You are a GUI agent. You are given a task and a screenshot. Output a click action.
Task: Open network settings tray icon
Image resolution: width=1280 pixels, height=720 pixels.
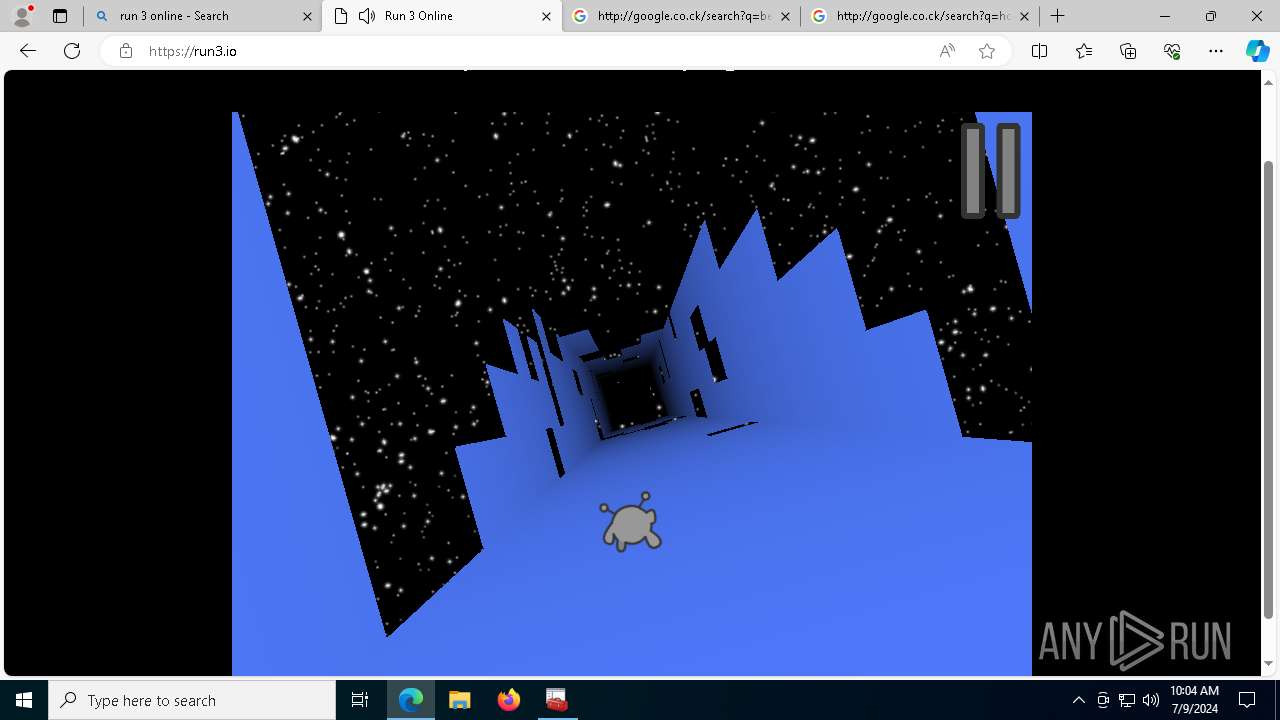point(1127,700)
